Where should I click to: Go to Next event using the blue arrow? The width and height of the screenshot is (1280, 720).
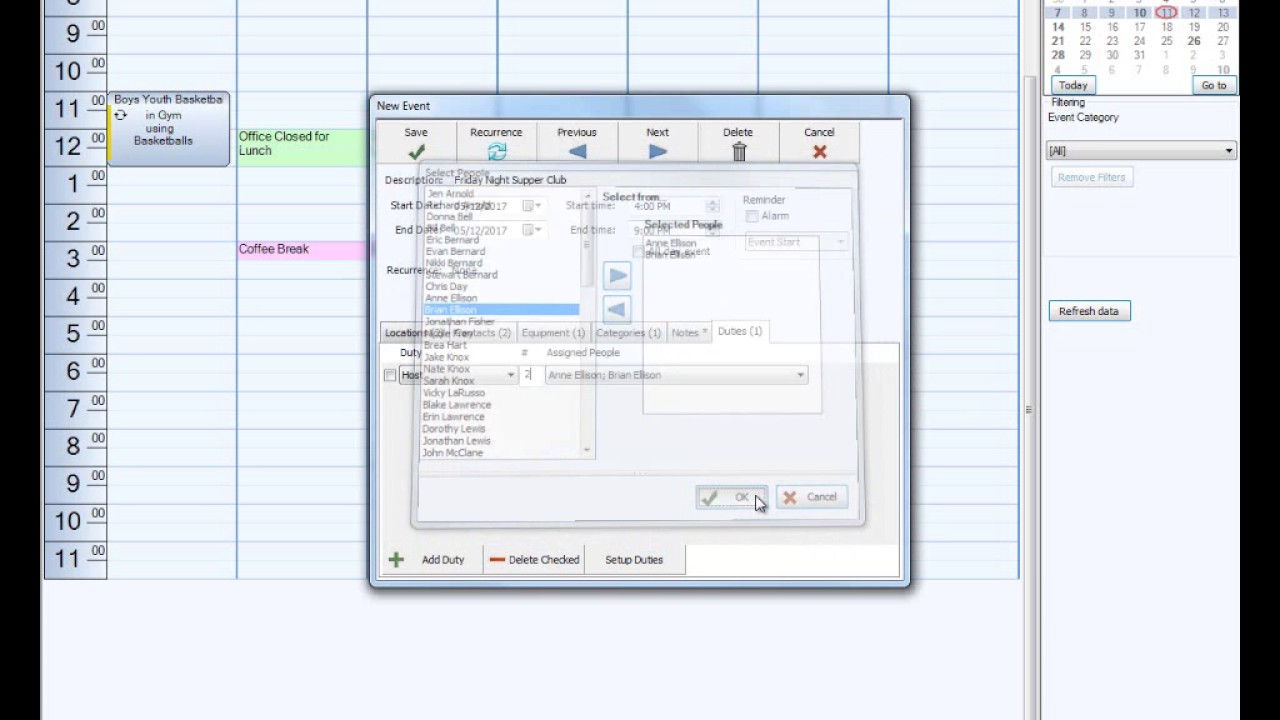click(x=656, y=151)
